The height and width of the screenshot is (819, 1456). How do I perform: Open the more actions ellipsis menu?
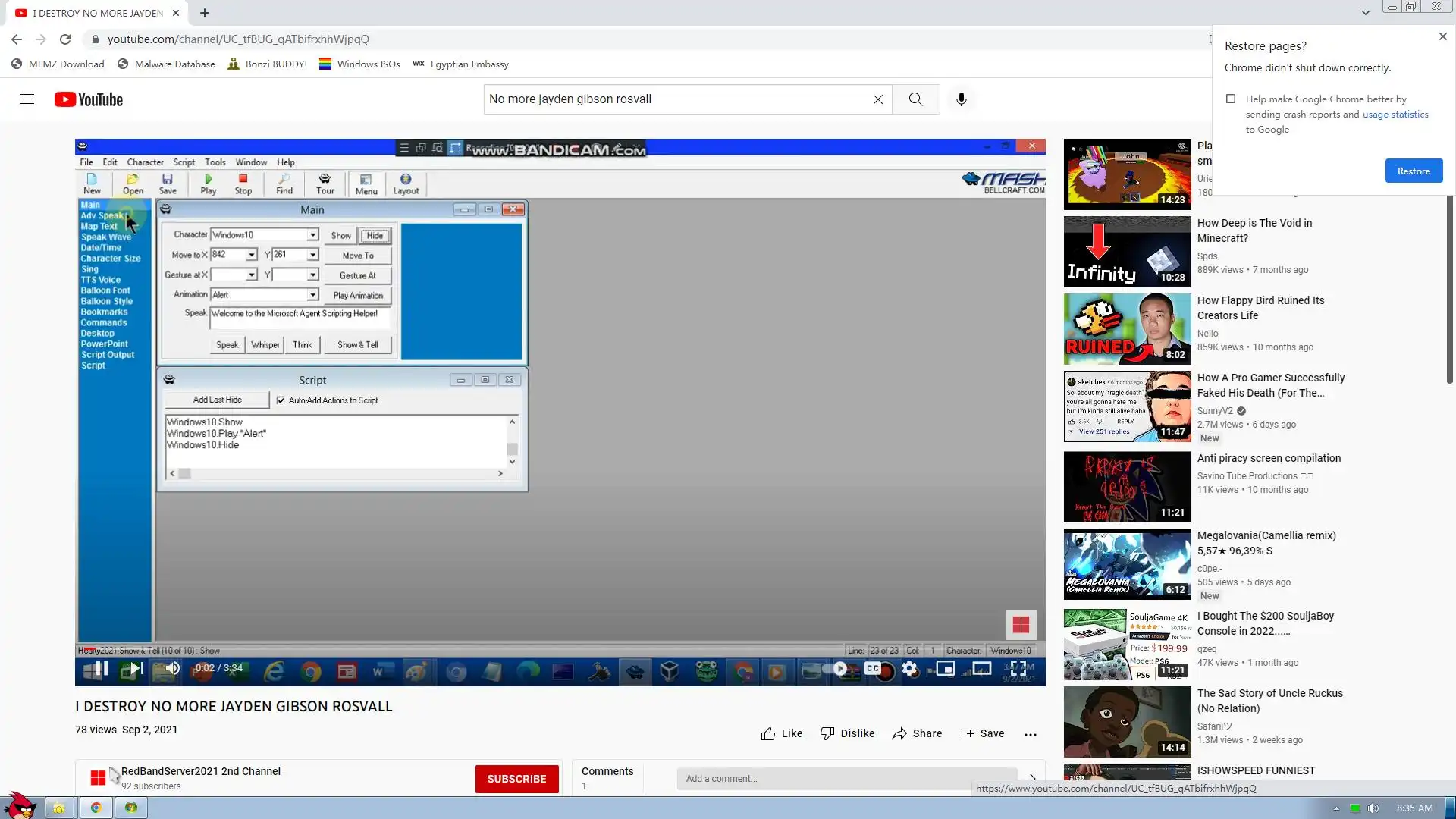tap(1030, 734)
